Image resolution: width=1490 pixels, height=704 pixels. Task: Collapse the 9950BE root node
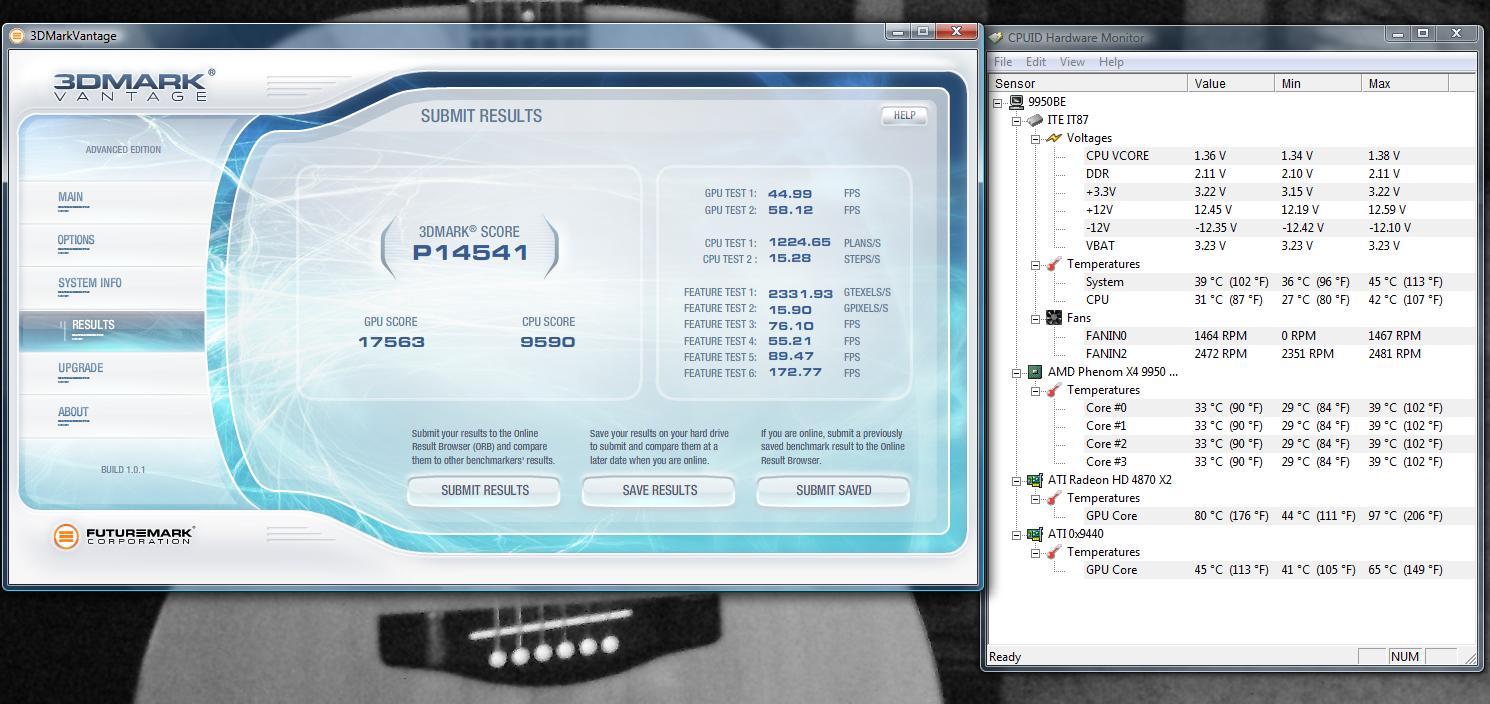pyautogui.click(x=998, y=102)
